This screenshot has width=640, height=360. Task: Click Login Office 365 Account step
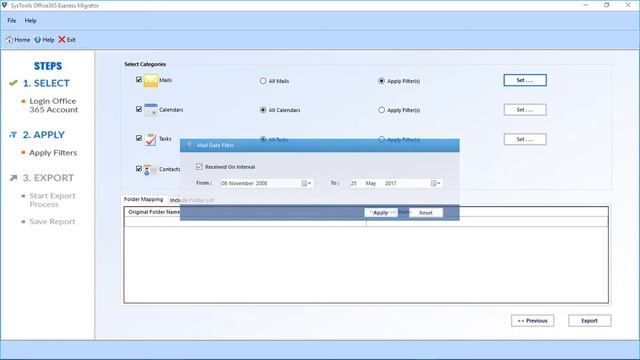tap(53, 105)
